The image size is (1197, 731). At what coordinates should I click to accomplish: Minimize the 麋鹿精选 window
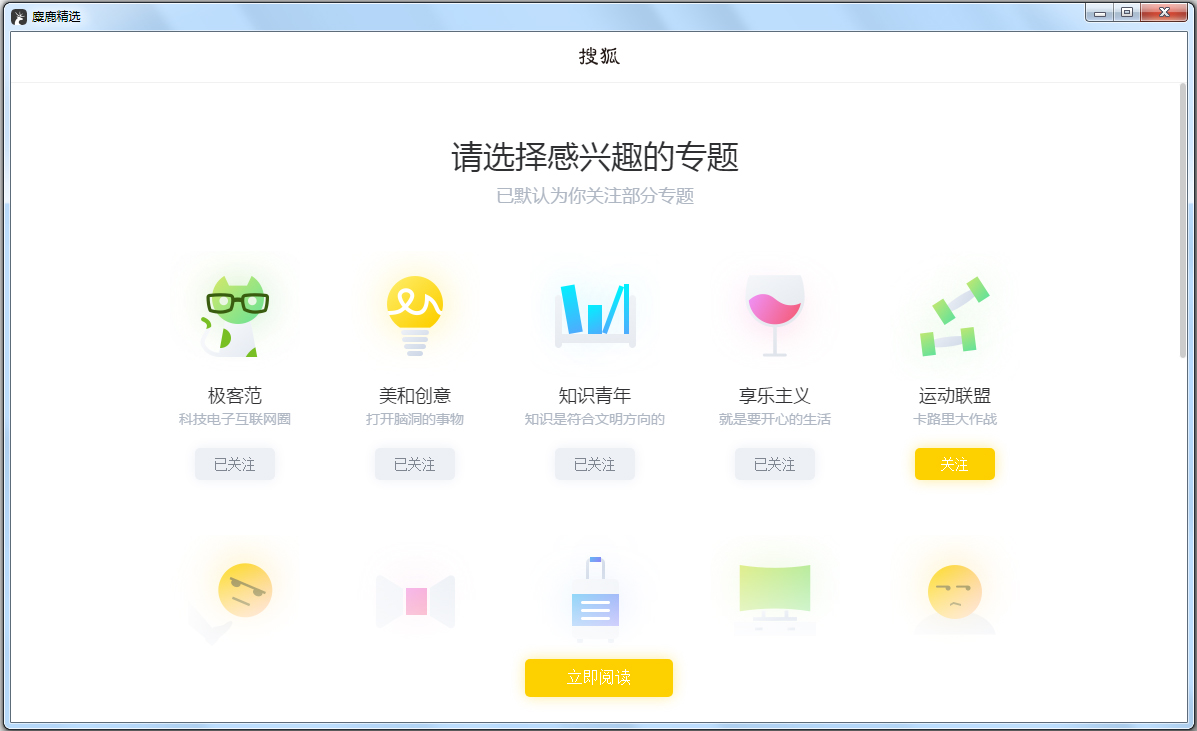click(1099, 13)
